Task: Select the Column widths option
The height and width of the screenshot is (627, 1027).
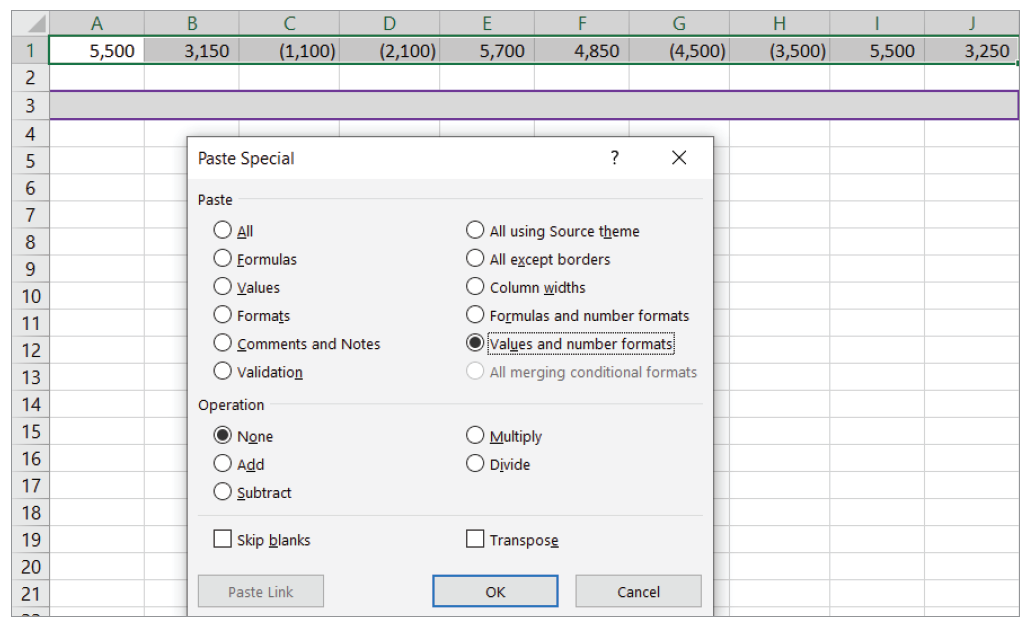Action: point(476,287)
